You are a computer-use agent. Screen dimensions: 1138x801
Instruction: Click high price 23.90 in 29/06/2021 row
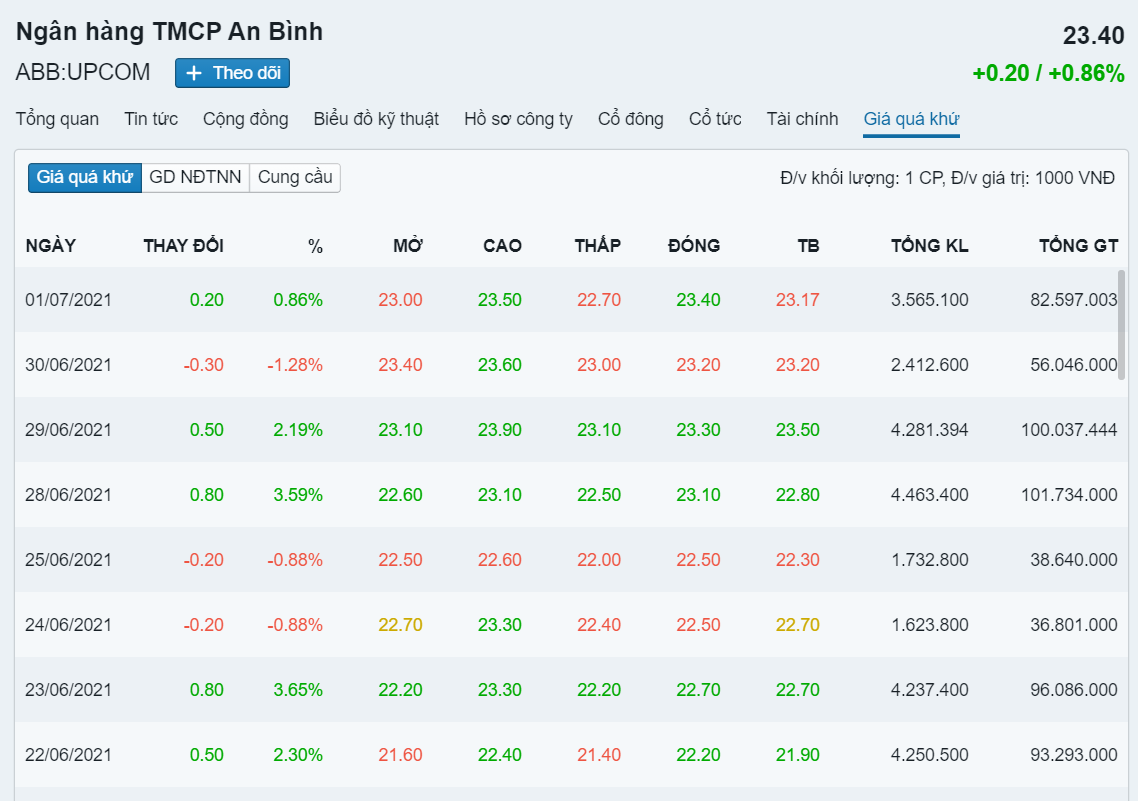[x=499, y=430]
